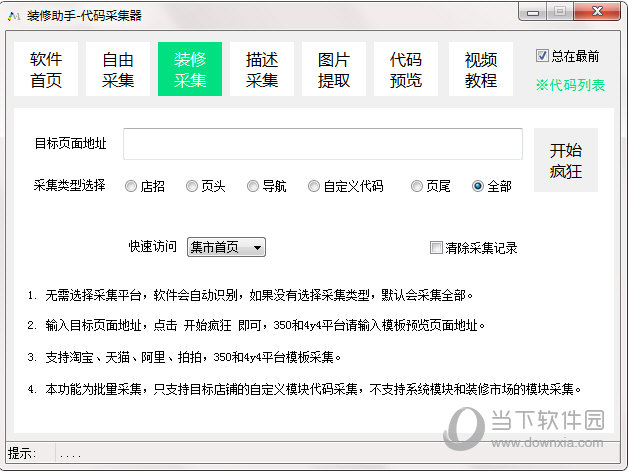Click the 目标页面地址 label
628x472 pixels.
tap(70, 143)
